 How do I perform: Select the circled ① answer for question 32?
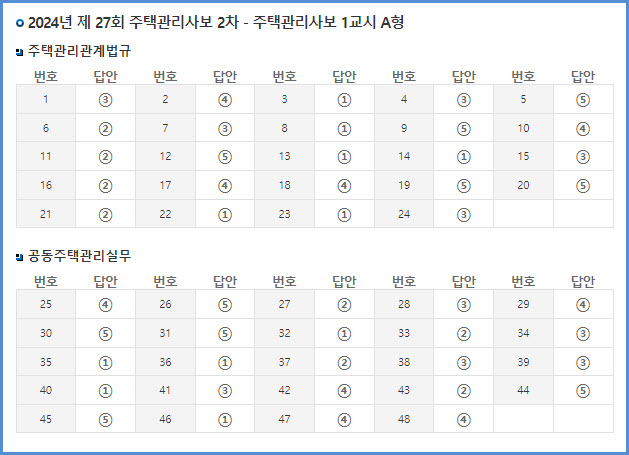tap(344, 334)
